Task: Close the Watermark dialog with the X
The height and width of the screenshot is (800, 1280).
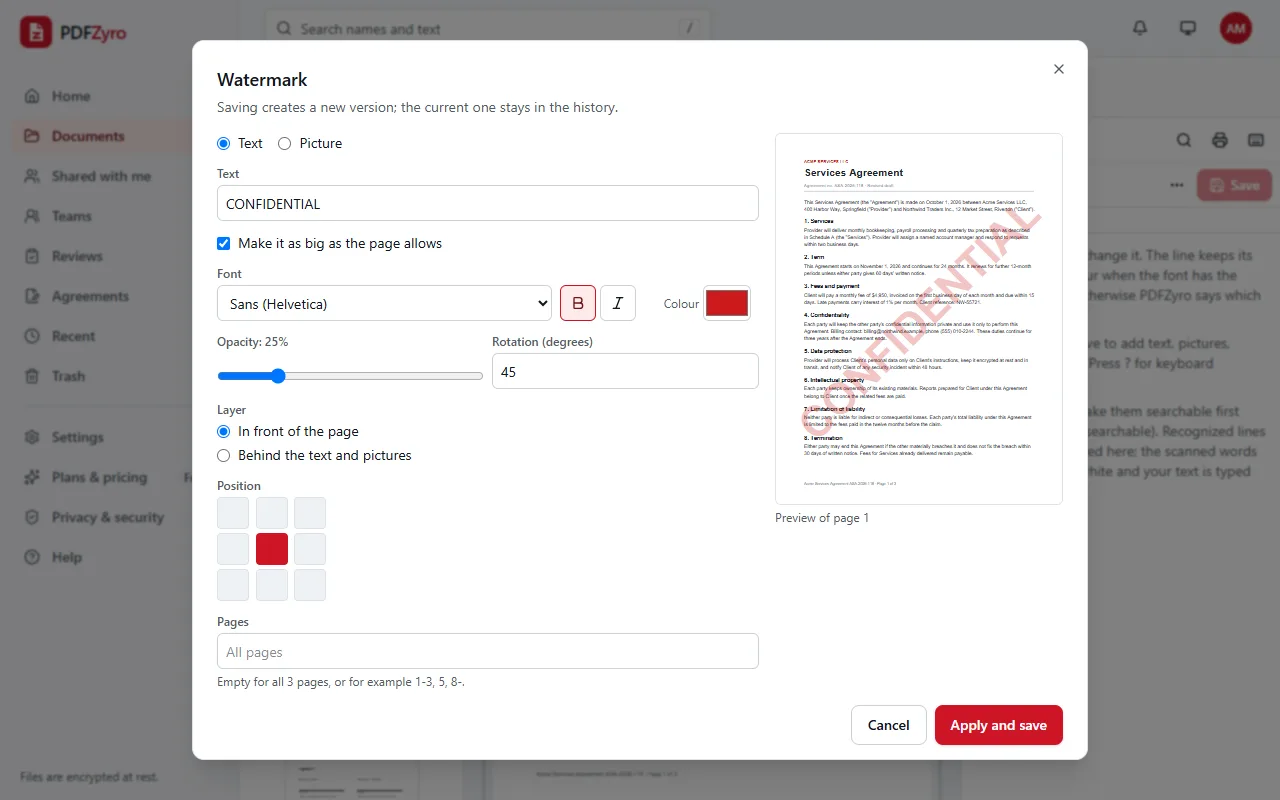Action: tap(1059, 69)
